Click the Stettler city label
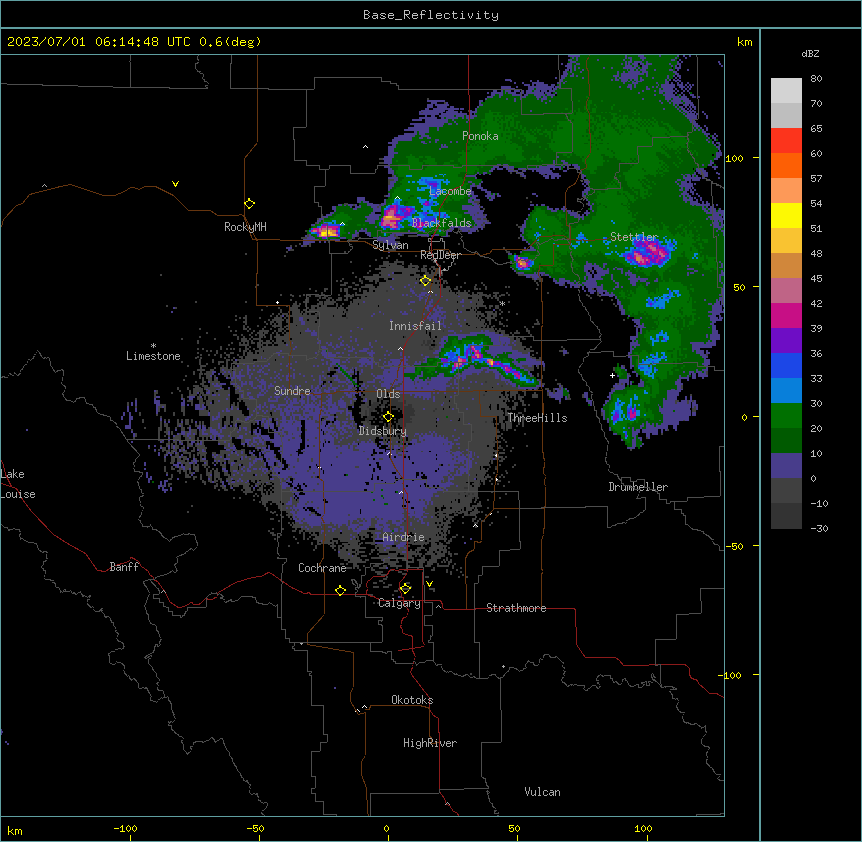862x842 pixels. tap(634, 237)
